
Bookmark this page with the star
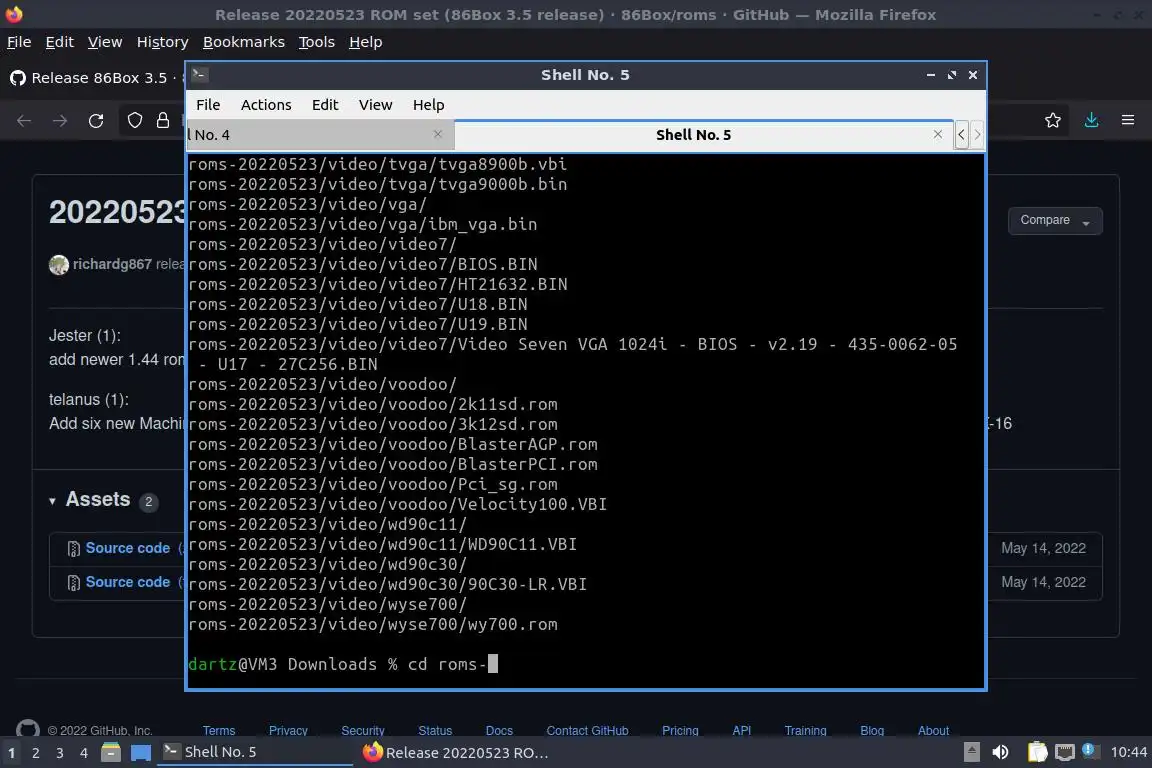[1053, 121]
